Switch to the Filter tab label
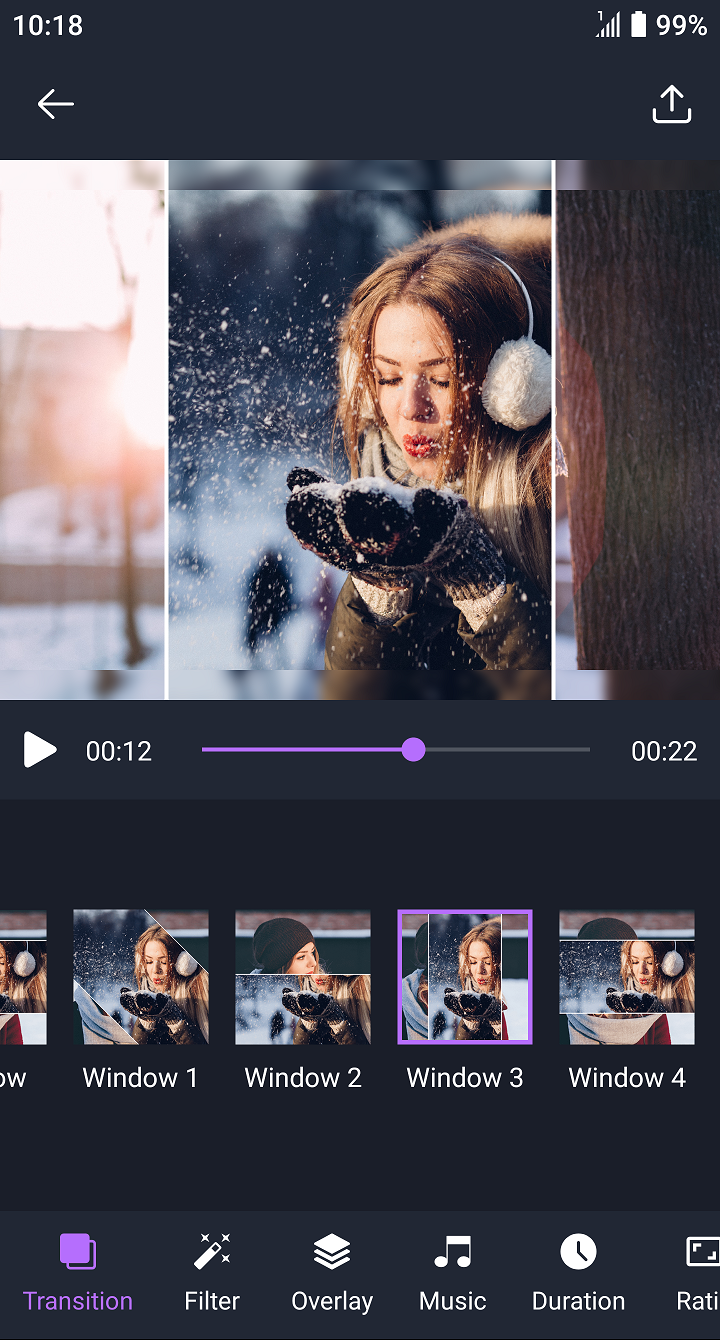720x1340 pixels. 212,1301
